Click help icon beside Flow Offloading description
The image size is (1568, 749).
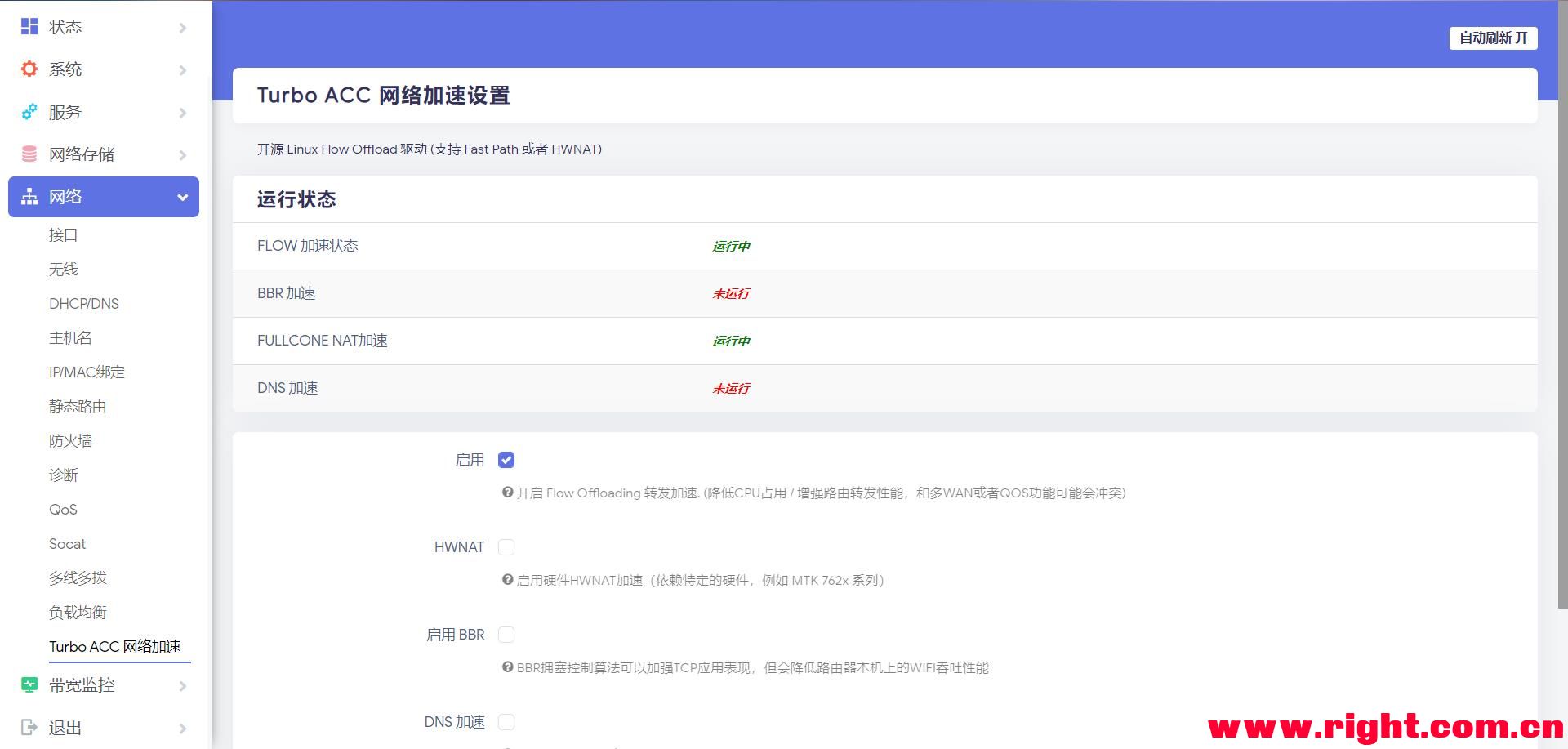(x=507, y=493)
